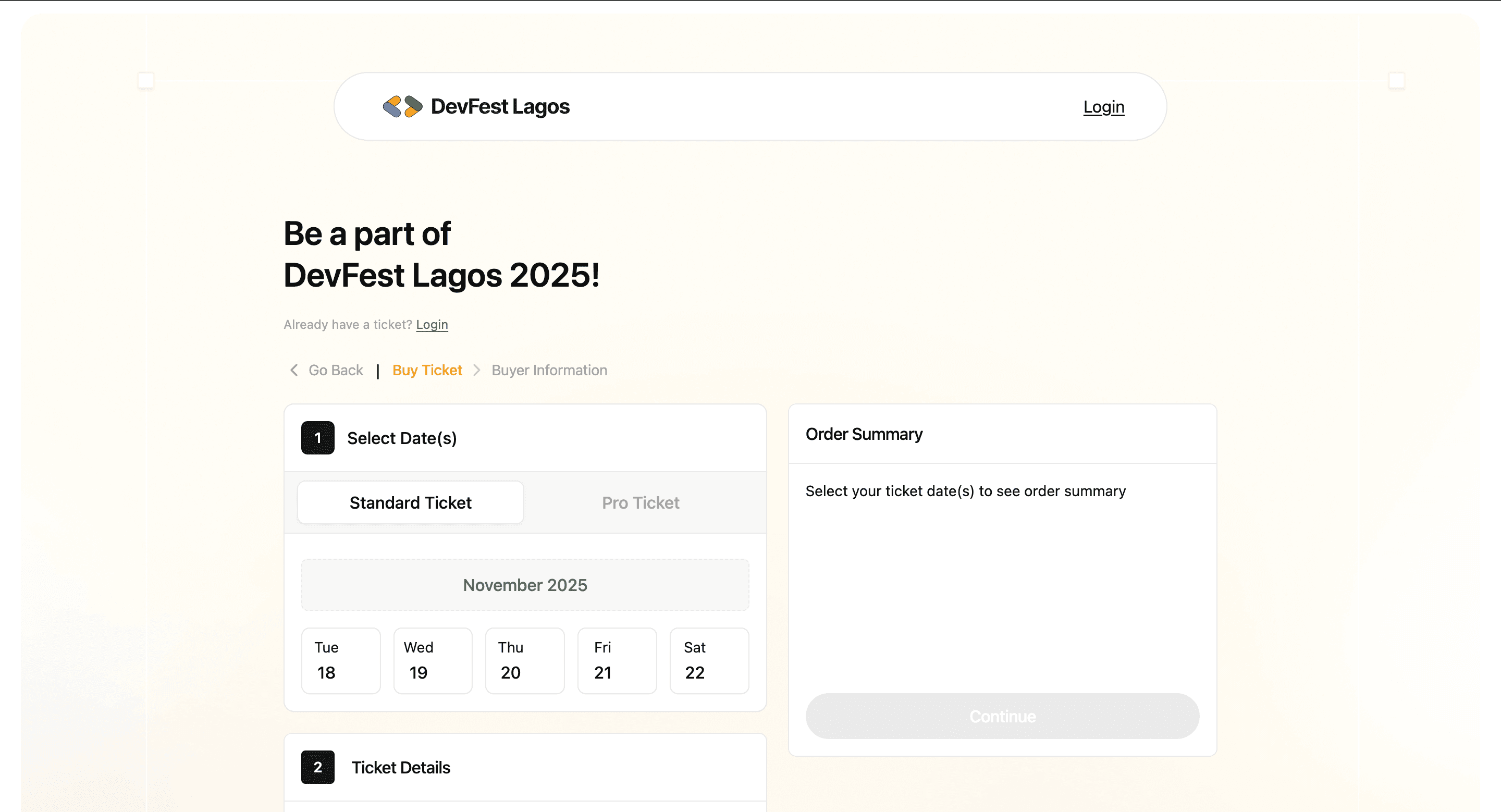
Task: Open the DevFest Lagos home title
Action: (x=500, y=107)
